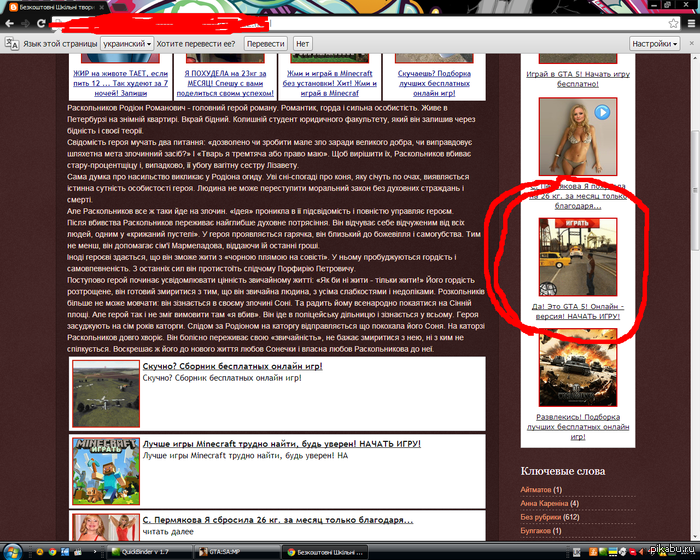The image size is (700, 560).
Task: Open the Я ПОХУДЕЛА на 23кг link
Action: [225, 83]
